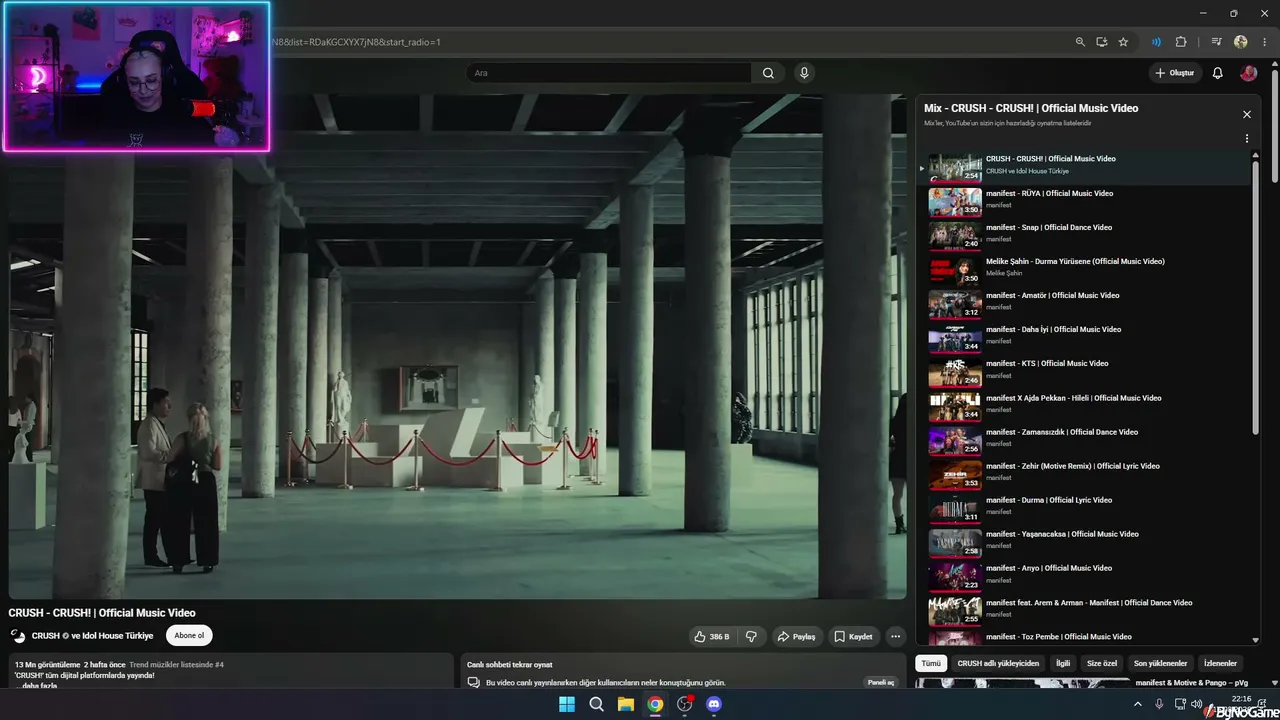Play manifest feat. Arem & Arman - Manifest

point(1083,610)
